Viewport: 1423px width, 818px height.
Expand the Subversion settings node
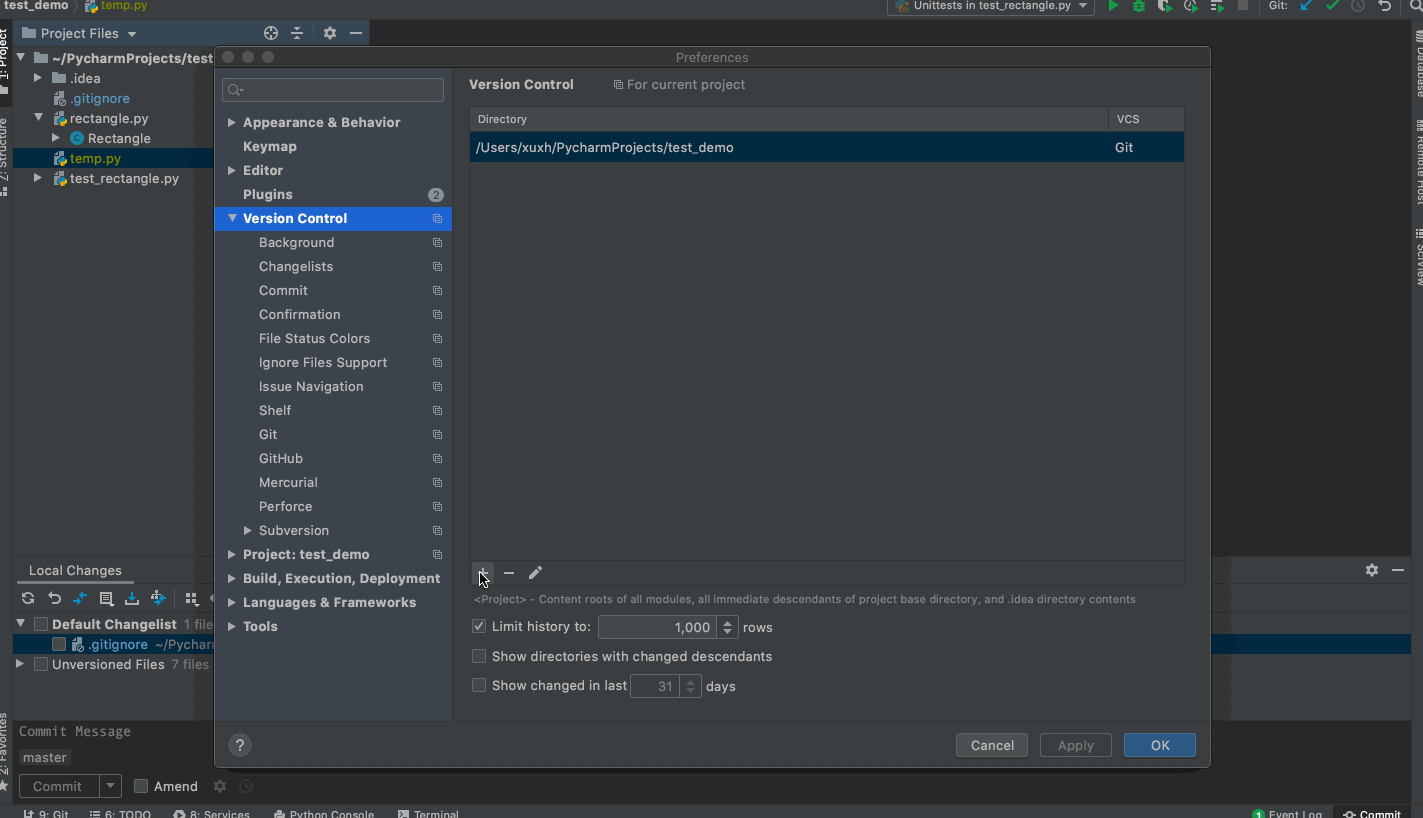pyautogui.click(x=248, y=530)
